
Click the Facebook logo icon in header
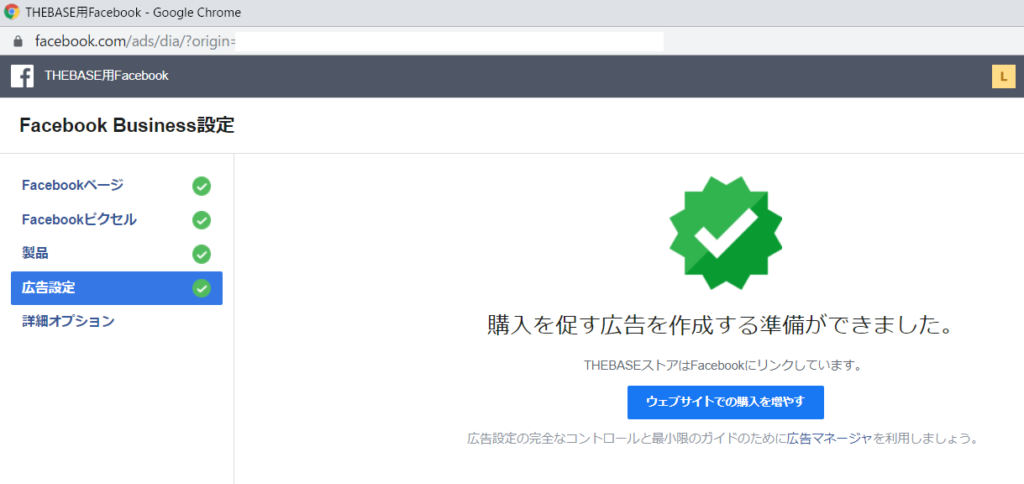point(22,76)
